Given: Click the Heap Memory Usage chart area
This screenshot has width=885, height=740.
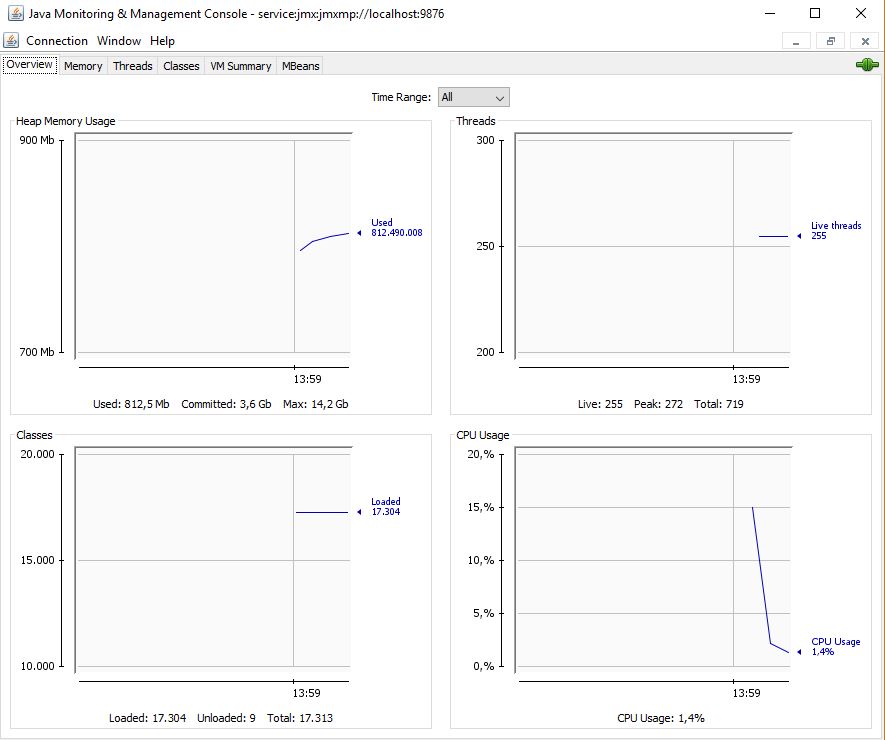Looking at the screenshot, I should 213,246.
